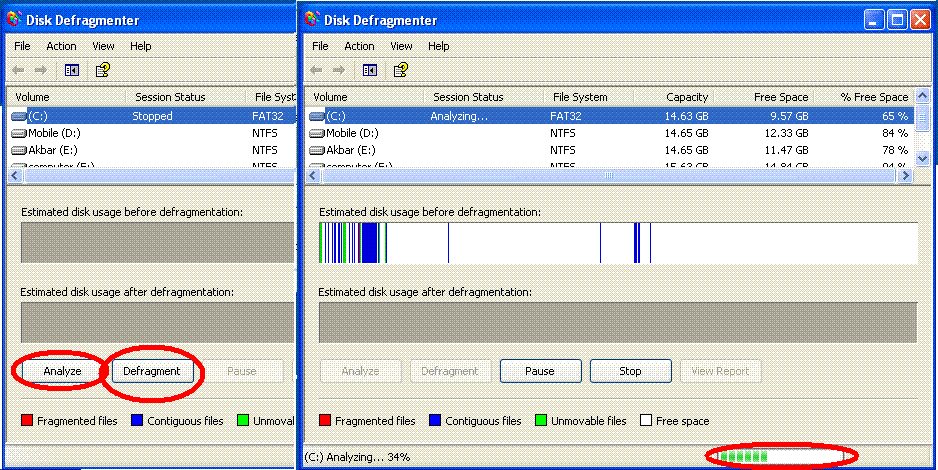938x470 pixels.
Task: Click Stop button in right window
Action: pyautogui.click(x=630, y=371)
